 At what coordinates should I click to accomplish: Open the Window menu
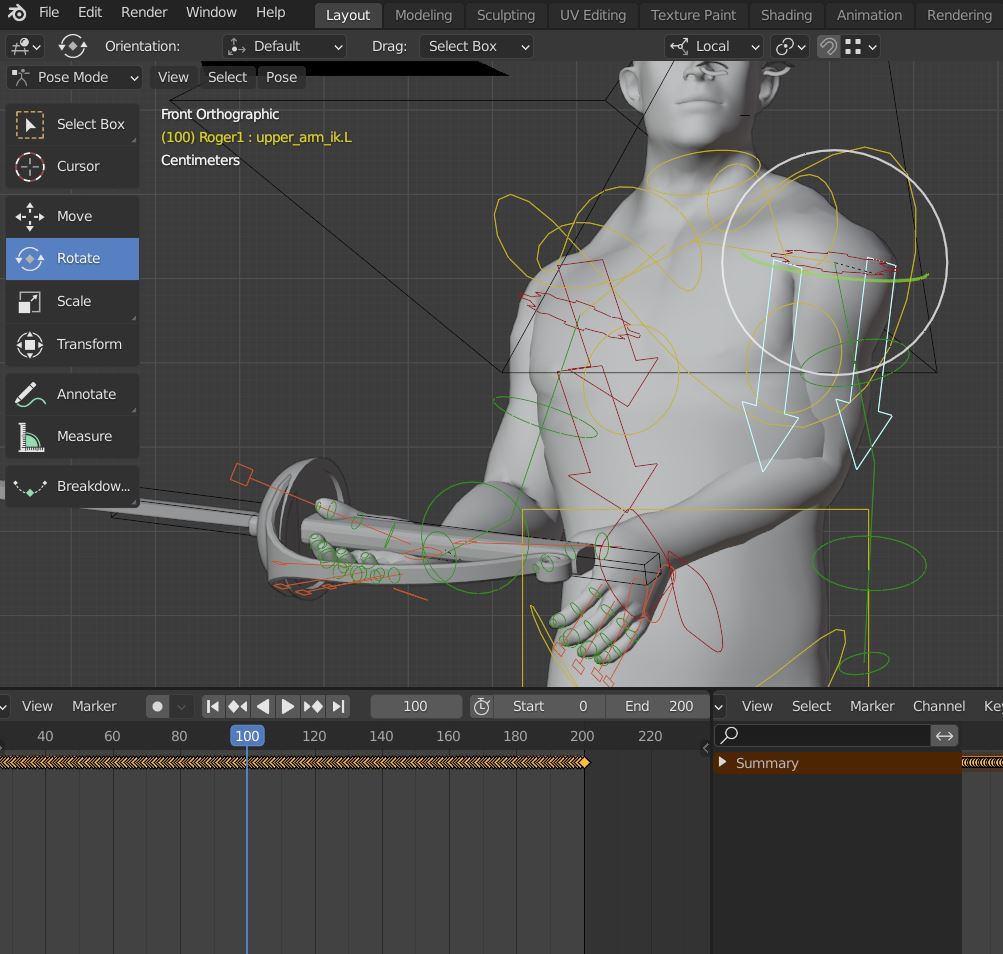[211, 12]
